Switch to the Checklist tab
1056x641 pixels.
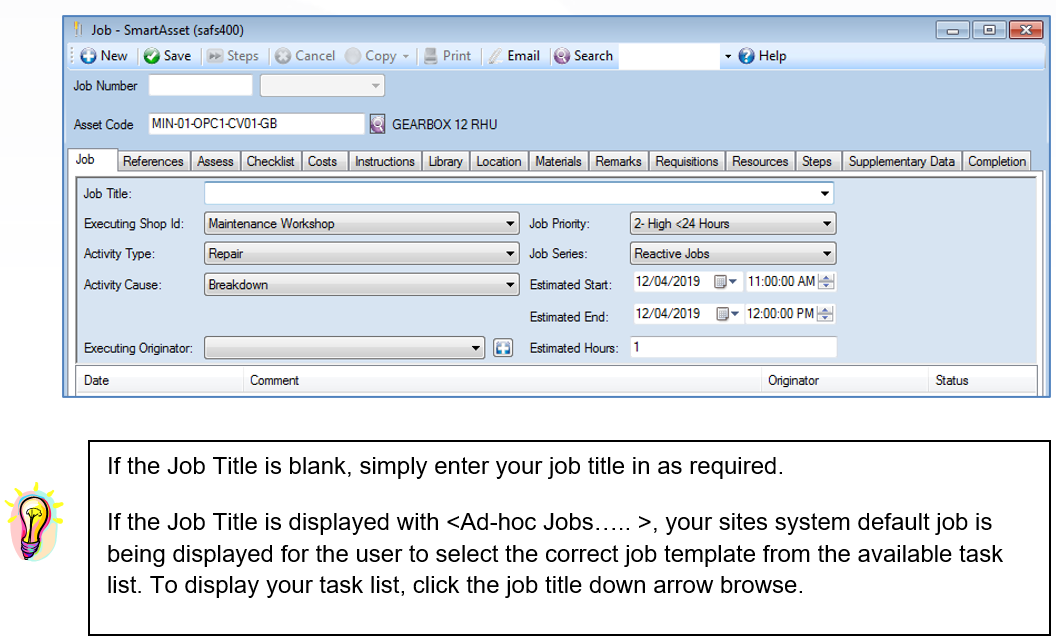click(270, 161)
